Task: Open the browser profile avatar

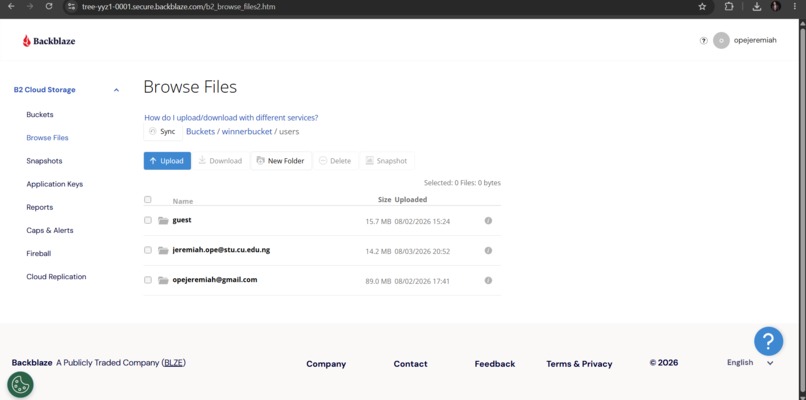Action: pos(776,7)
